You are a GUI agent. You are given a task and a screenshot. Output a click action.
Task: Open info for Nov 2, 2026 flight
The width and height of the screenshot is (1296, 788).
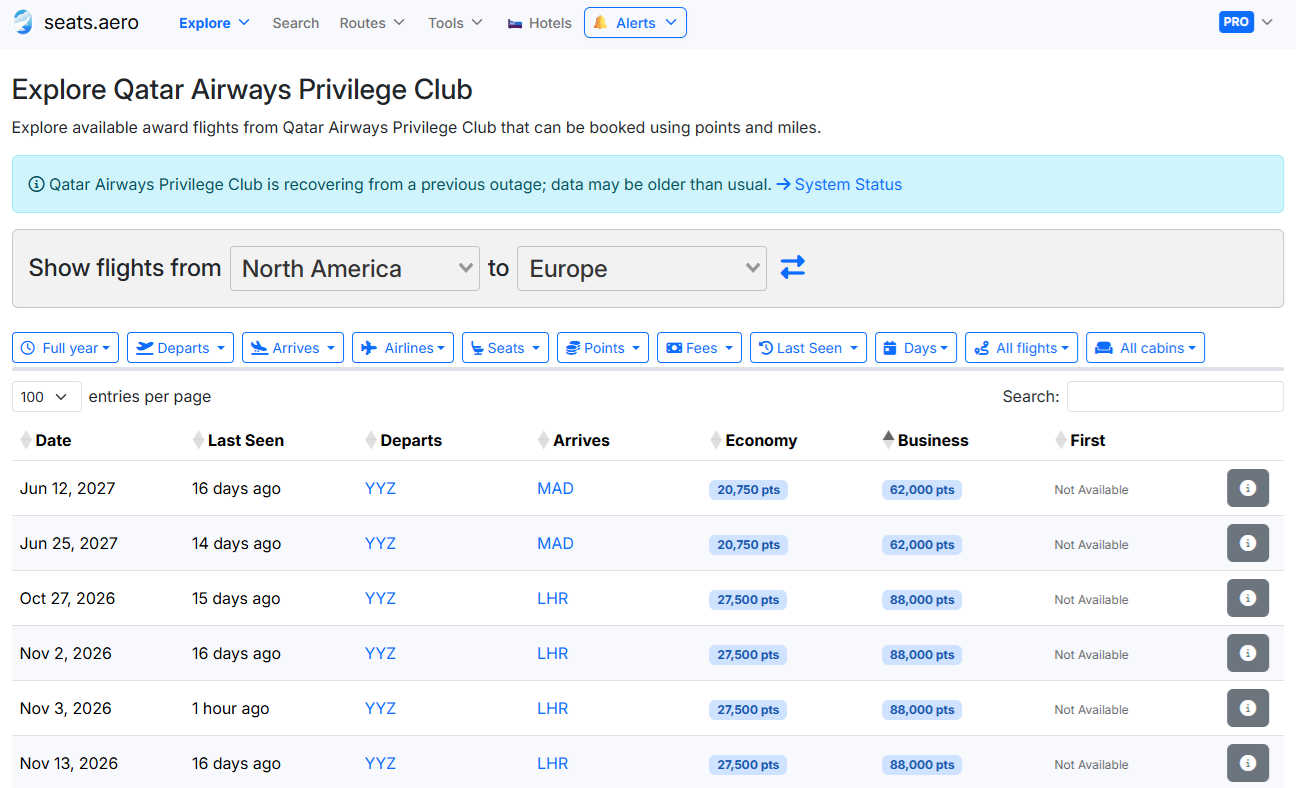[x=1248, y=653]
